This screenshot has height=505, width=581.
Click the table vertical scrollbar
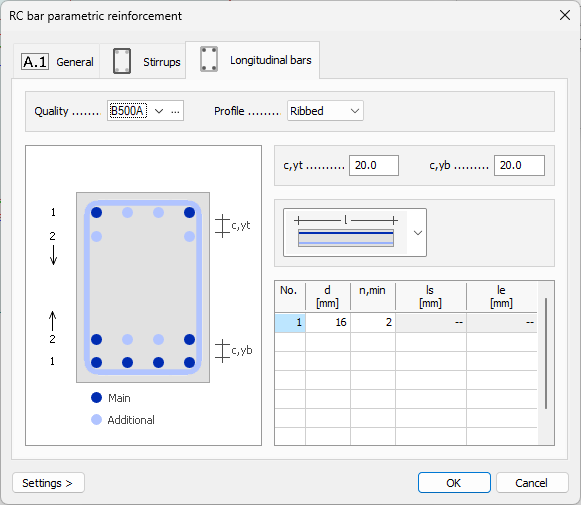(546, 353)
